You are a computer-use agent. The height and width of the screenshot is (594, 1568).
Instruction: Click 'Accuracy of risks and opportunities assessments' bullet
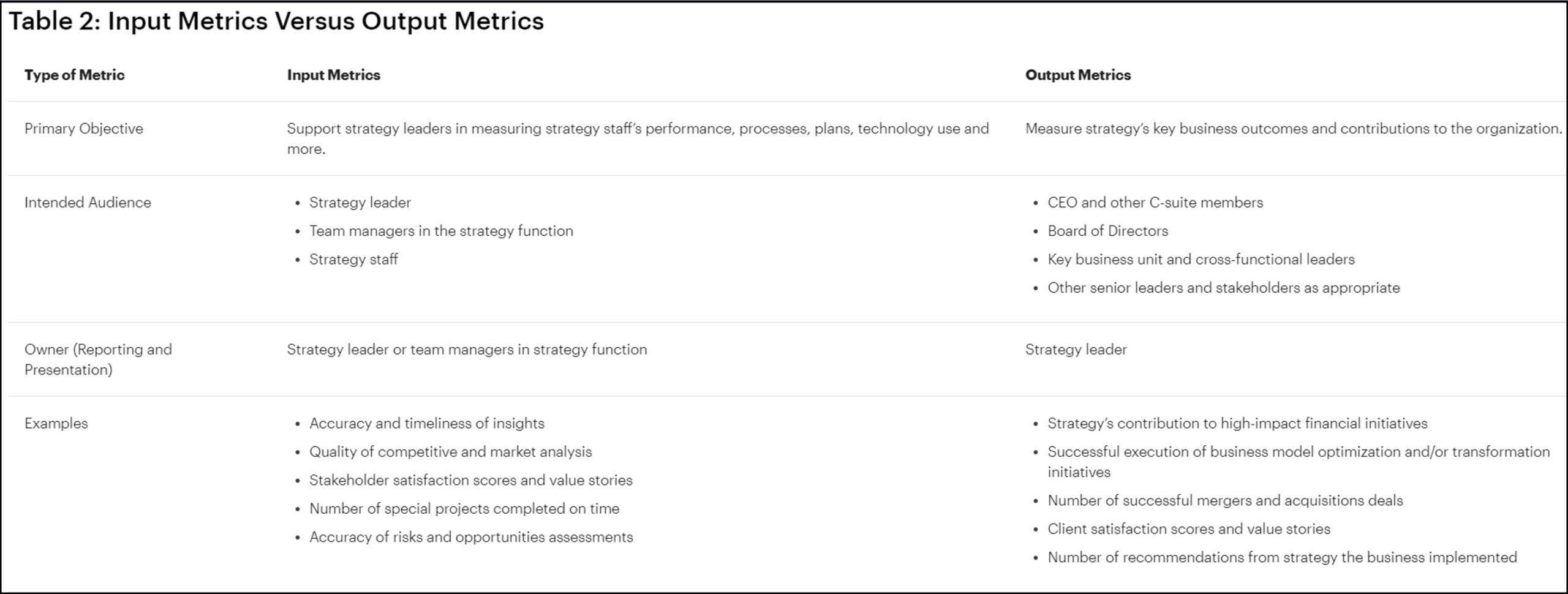click(x=470, y=537)
